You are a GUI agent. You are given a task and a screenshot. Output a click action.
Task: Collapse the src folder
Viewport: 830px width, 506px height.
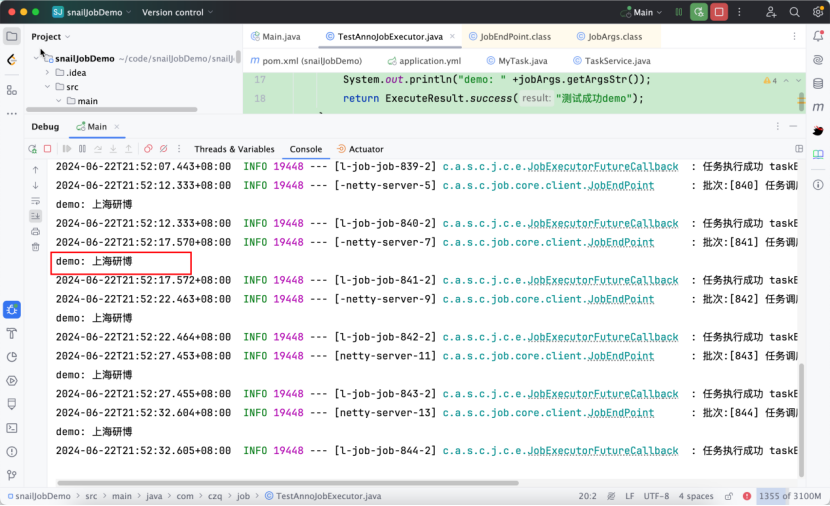tap(47, 87)
